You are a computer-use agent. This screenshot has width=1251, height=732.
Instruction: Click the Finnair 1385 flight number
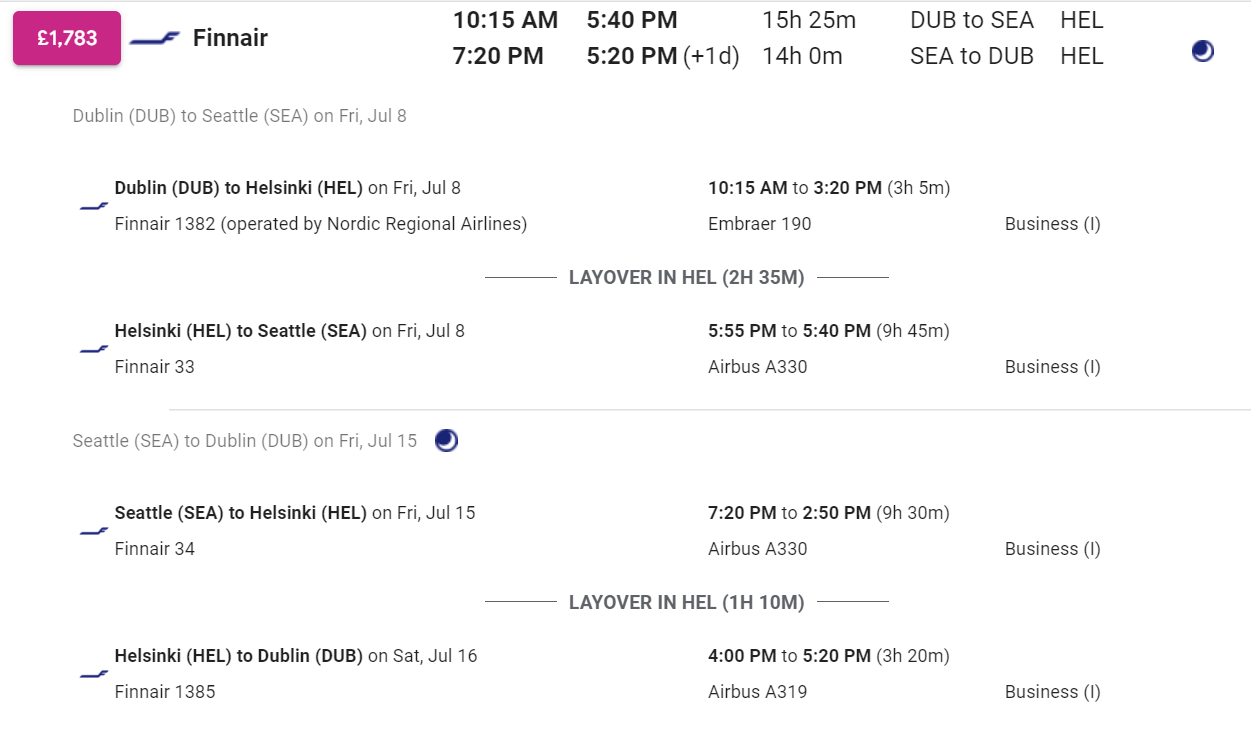click(x=165, y=692)
